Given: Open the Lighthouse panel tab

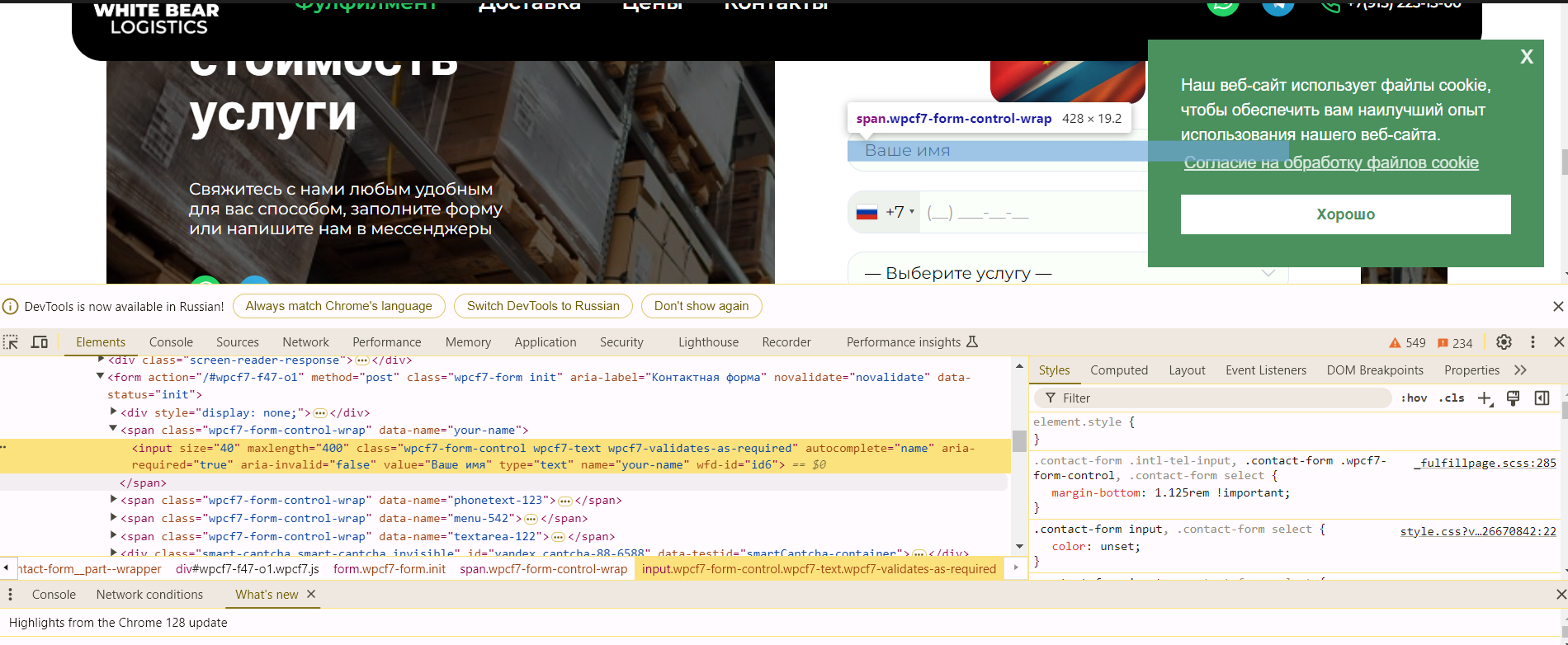Looking at the screenshot, I should (x=708, y=342).
